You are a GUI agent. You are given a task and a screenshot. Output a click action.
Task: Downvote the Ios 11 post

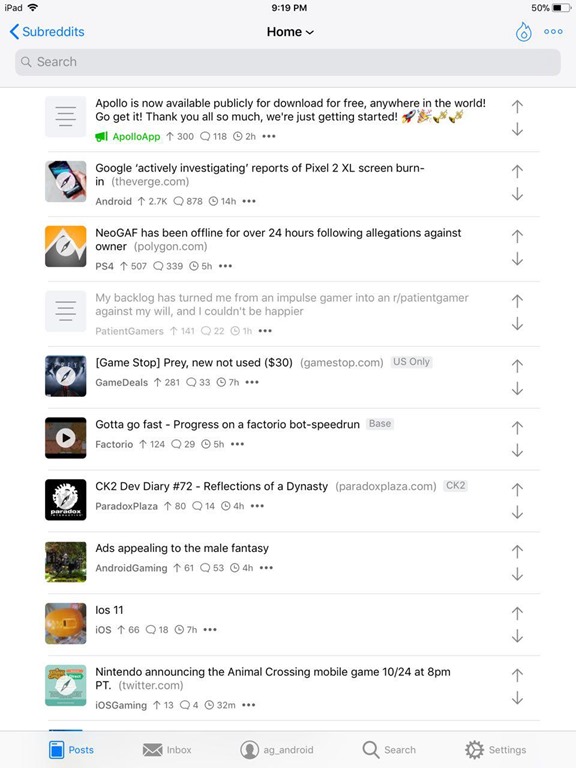[517, 636]
